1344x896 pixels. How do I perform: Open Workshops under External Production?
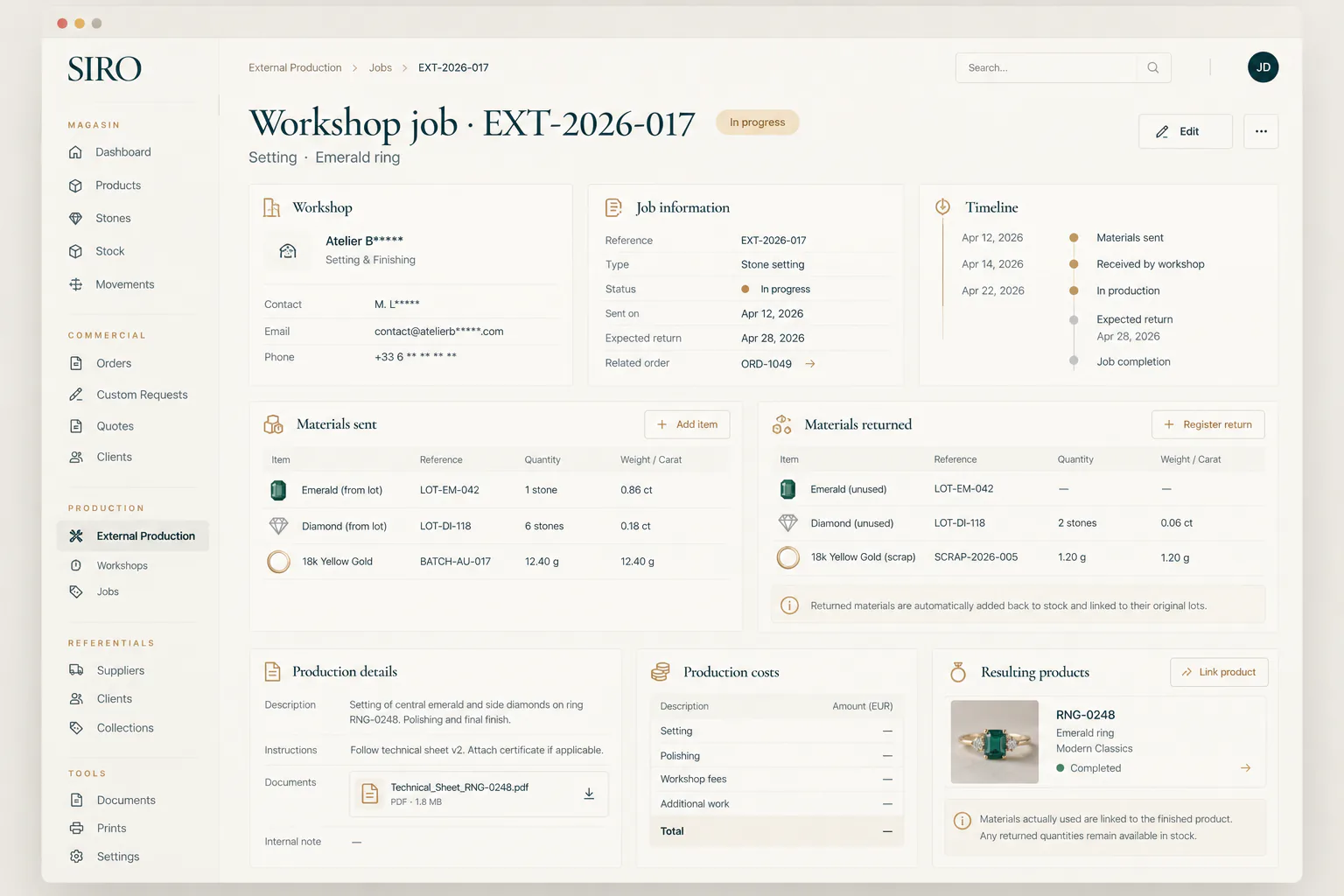(122, 566)
